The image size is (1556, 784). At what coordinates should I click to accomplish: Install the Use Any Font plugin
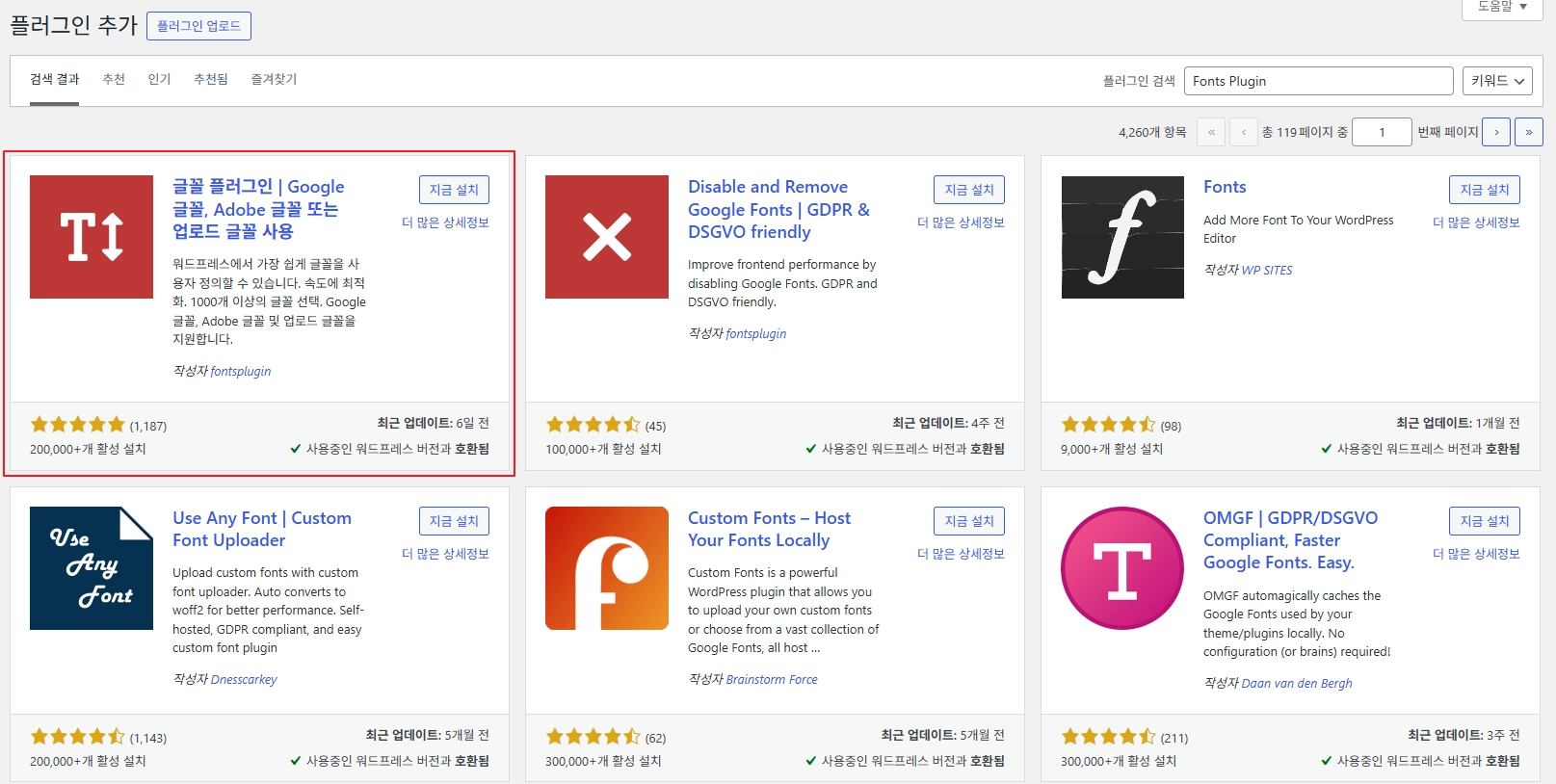tap(454, 521)
